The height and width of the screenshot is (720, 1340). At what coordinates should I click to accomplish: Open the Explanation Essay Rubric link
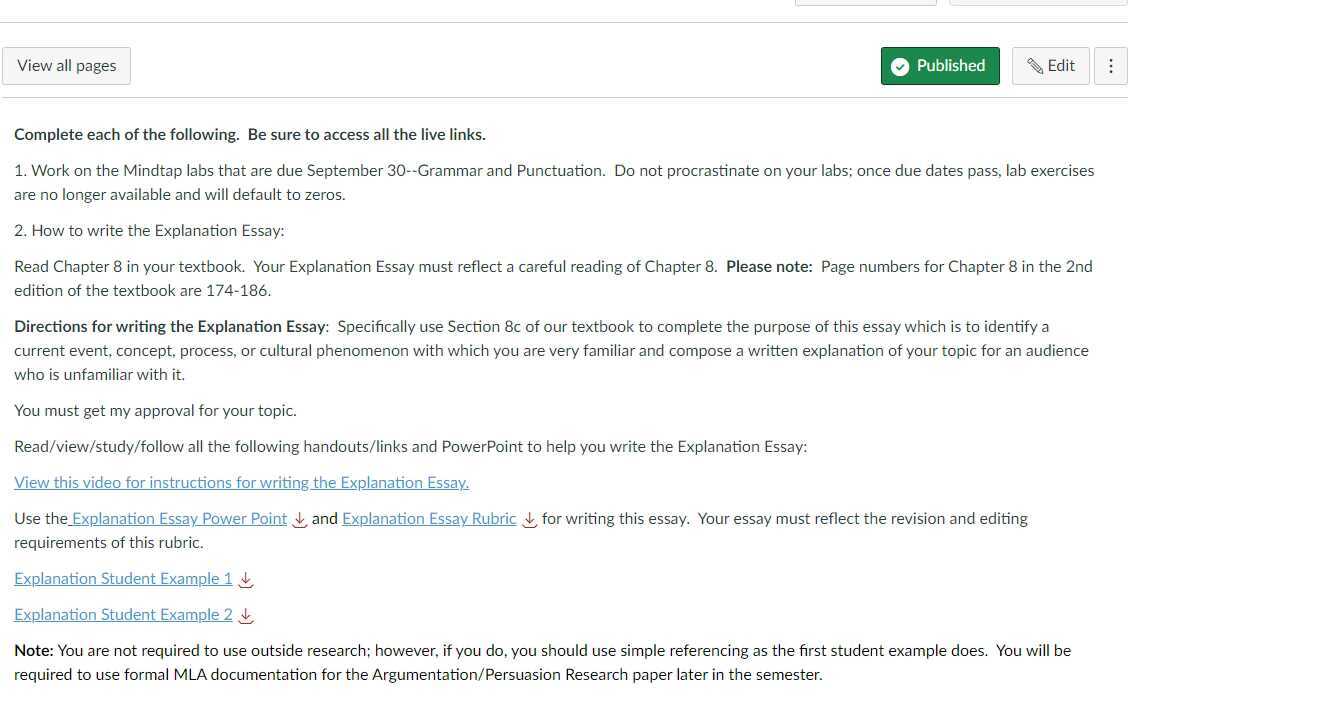tap(429, 518)
